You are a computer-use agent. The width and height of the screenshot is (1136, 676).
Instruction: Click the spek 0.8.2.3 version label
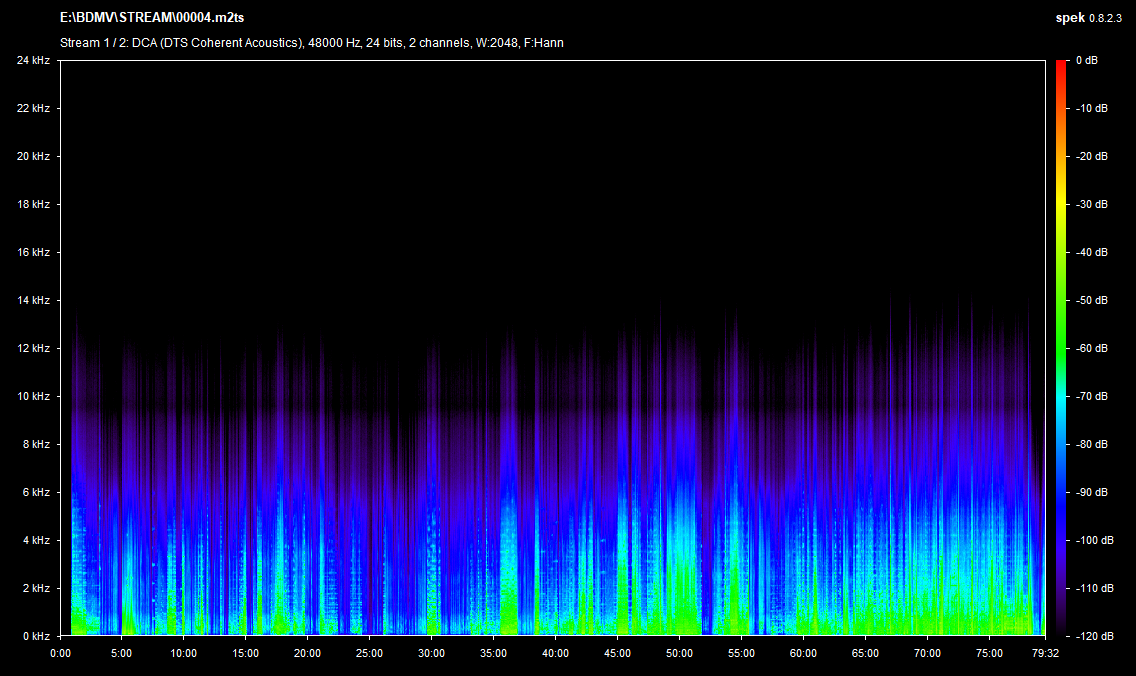pos(1091,18)
